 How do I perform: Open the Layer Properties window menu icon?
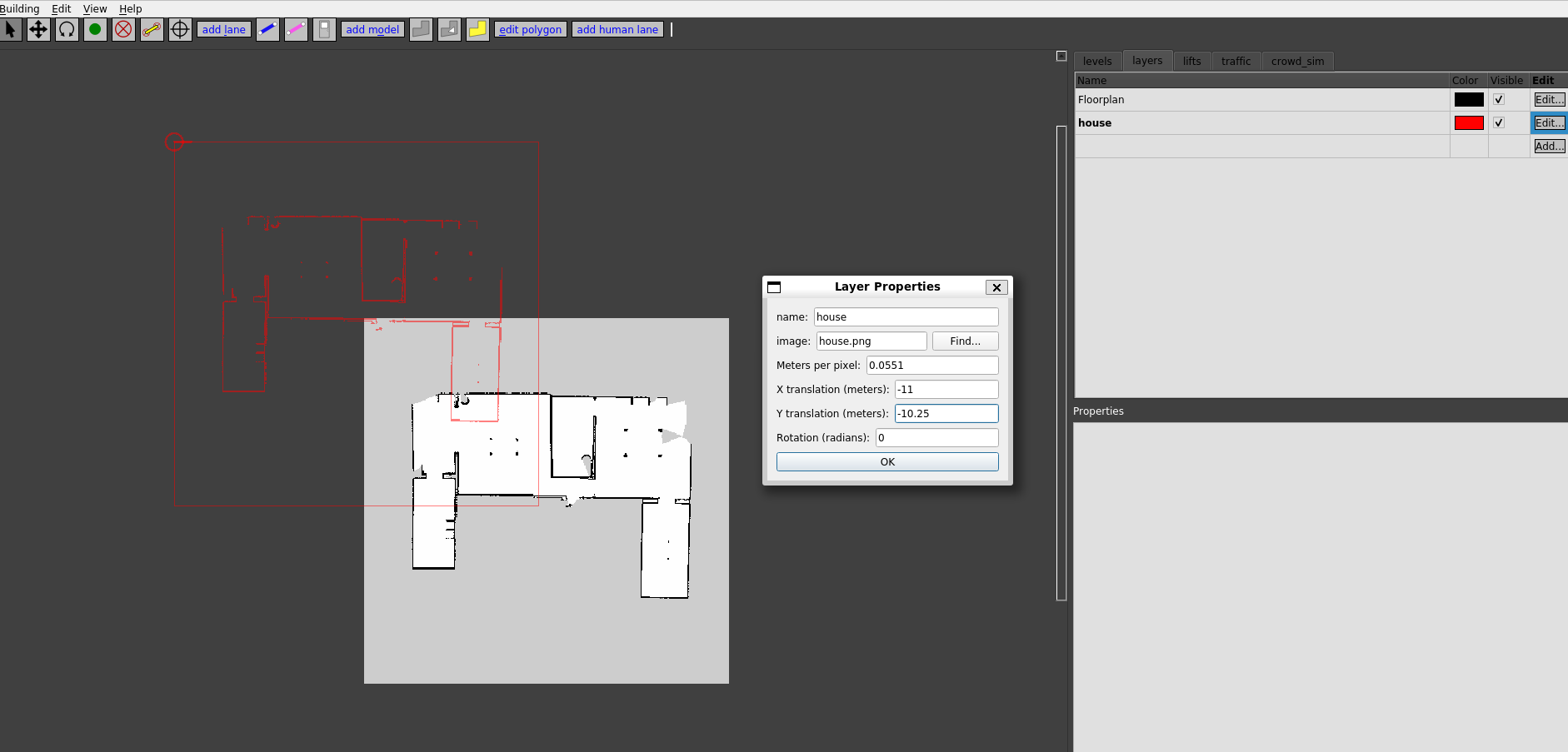(774, 287)
